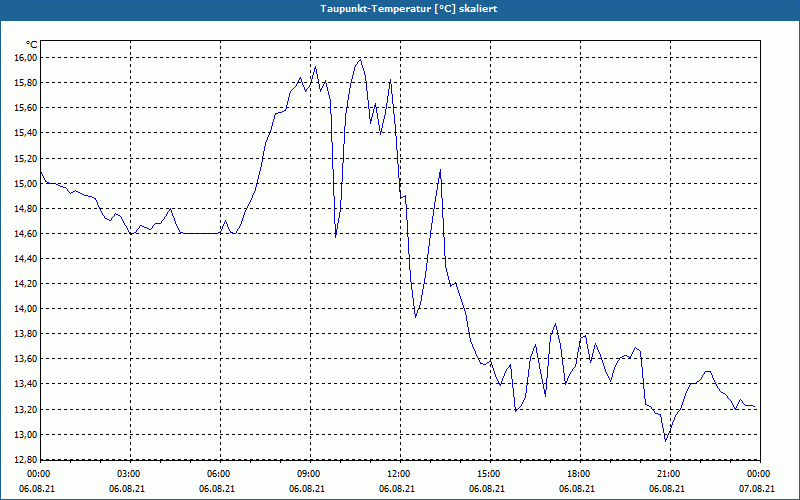Click the 06:00 time axis label
This screenshot has width=800, height=500.
coord(217,474)
